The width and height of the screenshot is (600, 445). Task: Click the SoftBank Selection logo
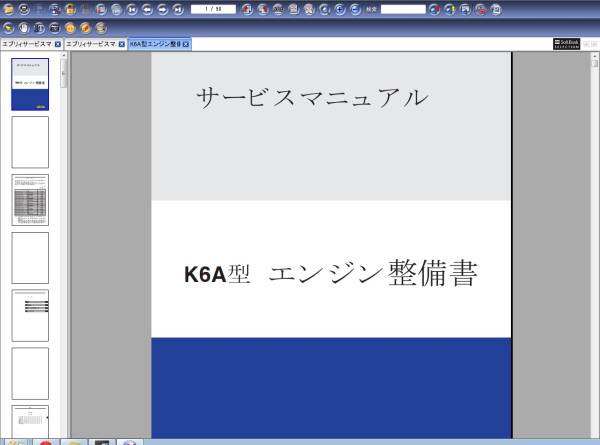pos(566,44)
